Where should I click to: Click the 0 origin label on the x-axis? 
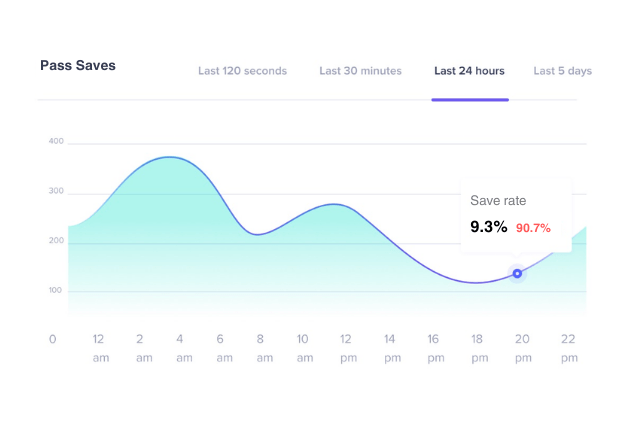tap(53, 339)
